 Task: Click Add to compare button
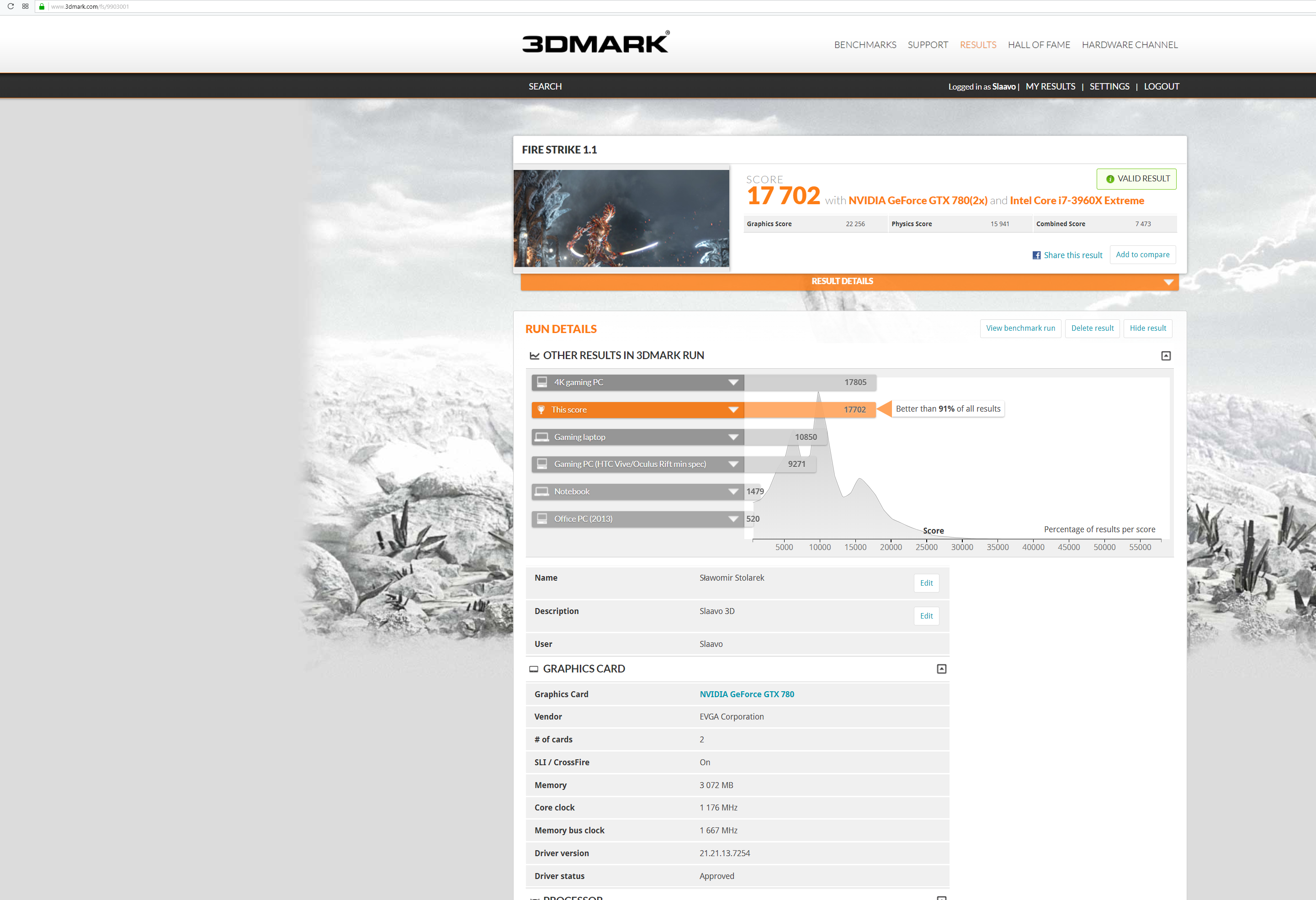click(x=1142, y=255)
